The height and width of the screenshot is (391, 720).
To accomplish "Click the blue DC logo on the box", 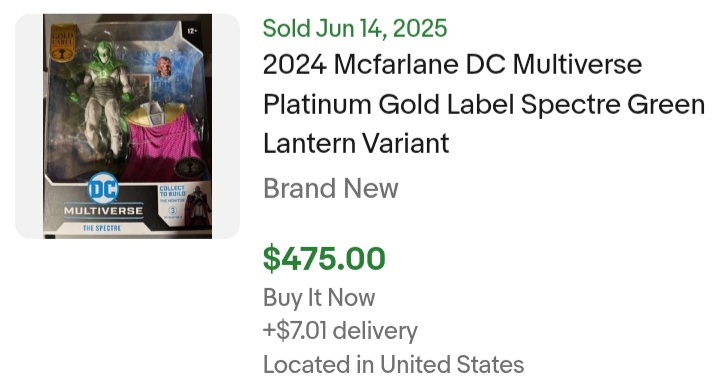I will pyautogui.click(x=103, y=188).
